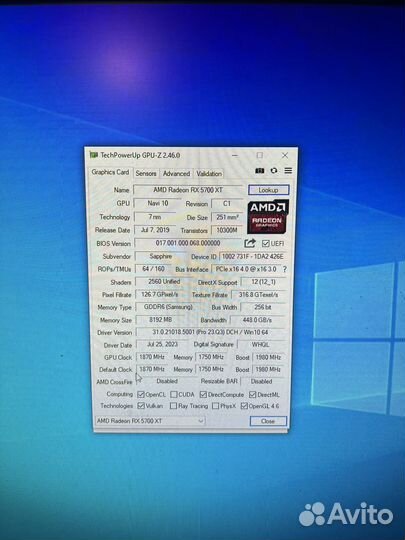The image size is (405, 540).
Task: Click the Device ID value field
Action: click(x=253, y=257)
